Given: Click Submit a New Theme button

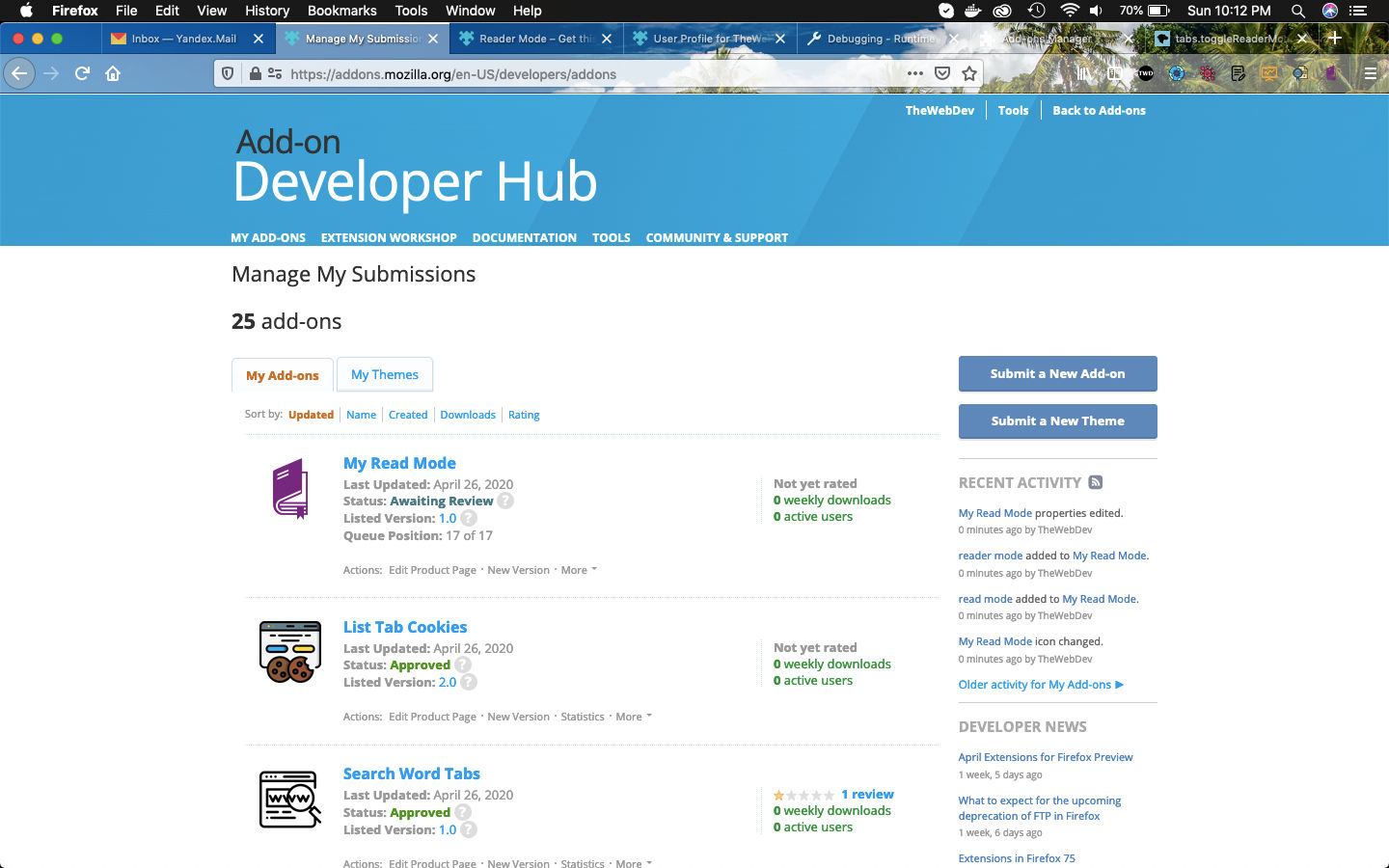Looking at the screenshot, I should (1058, 420).
